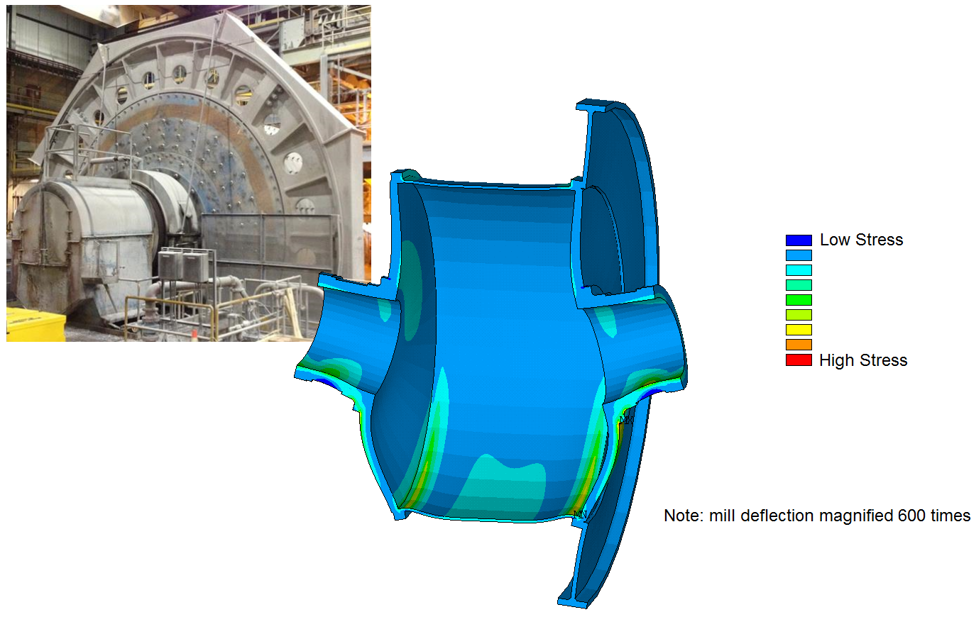The image size is (980, 617).
Task: Click the dark blue Low Stress legend swatch
Action: tap(798, 240)
